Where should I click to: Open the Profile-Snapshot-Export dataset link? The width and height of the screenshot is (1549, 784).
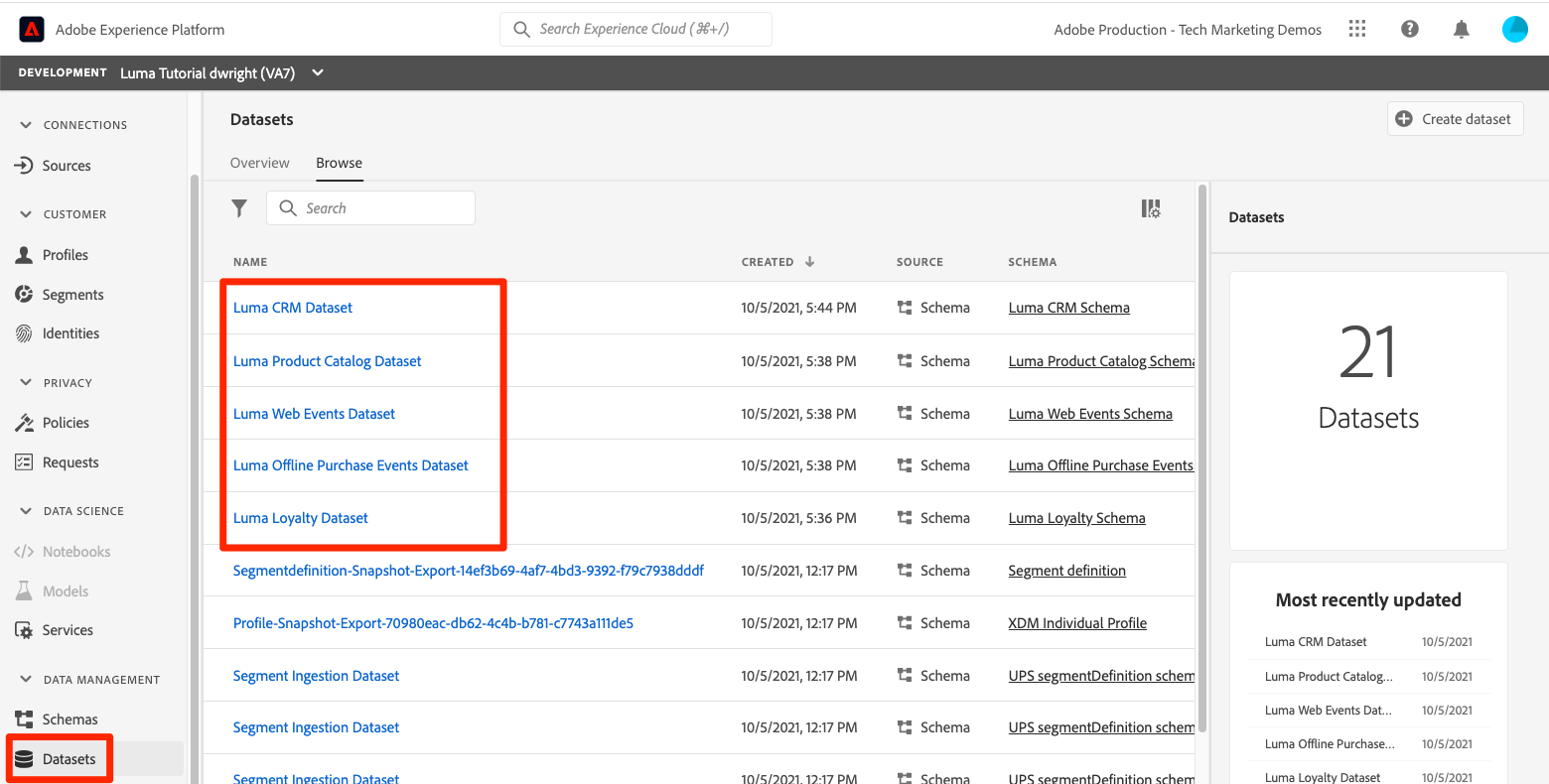click(433, 623)
